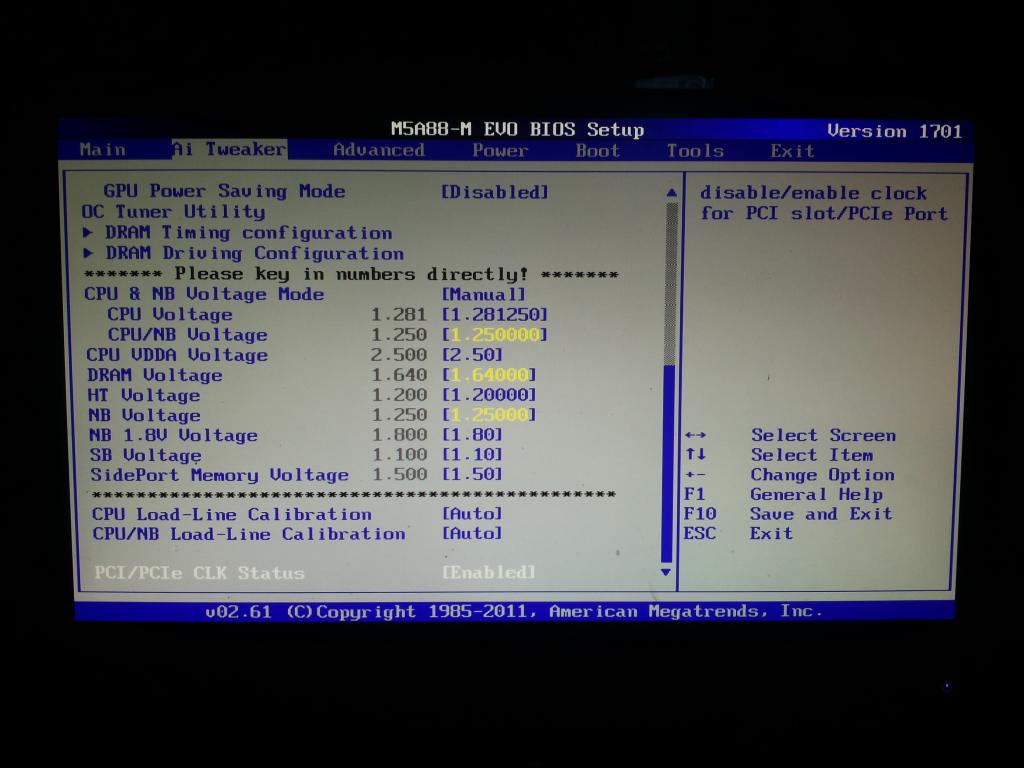Select the SidePort Memory Voltage label
The height and width of the screenshot is (768, 1024).
tap(219, 475)
